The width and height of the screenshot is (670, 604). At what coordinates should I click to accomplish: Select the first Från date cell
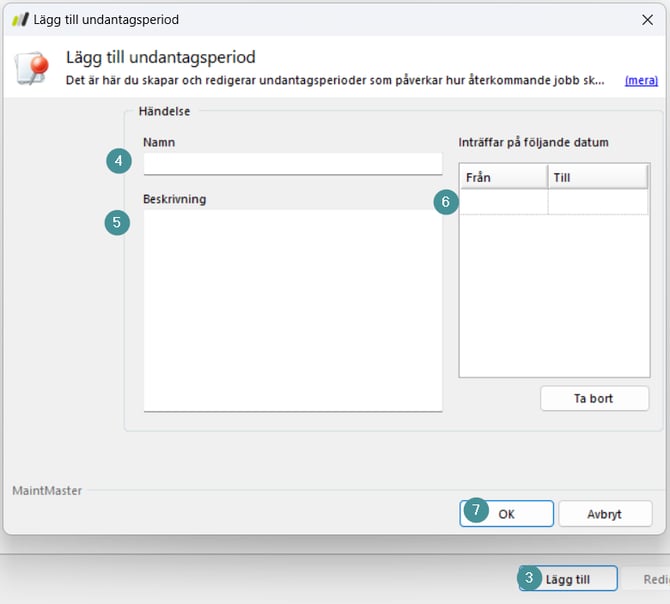pyautogui.click(x=503, y=201)
